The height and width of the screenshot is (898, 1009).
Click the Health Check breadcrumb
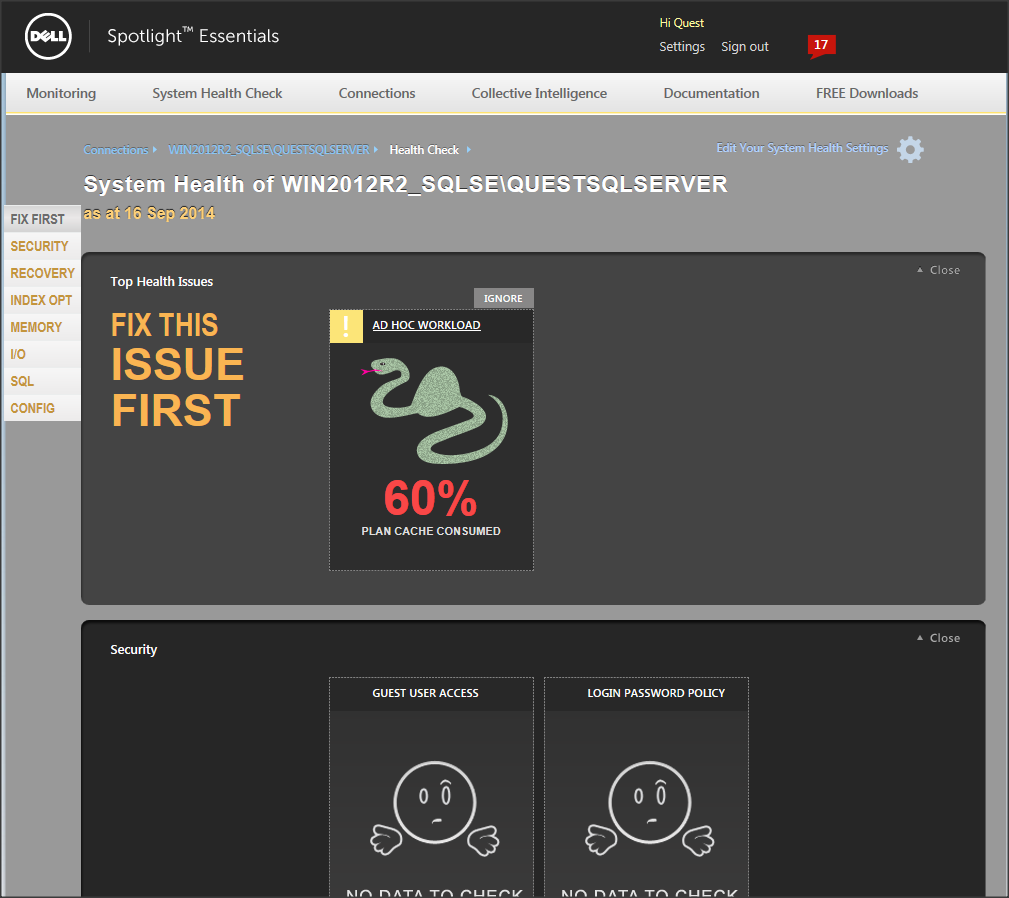[x=424, y=150]
